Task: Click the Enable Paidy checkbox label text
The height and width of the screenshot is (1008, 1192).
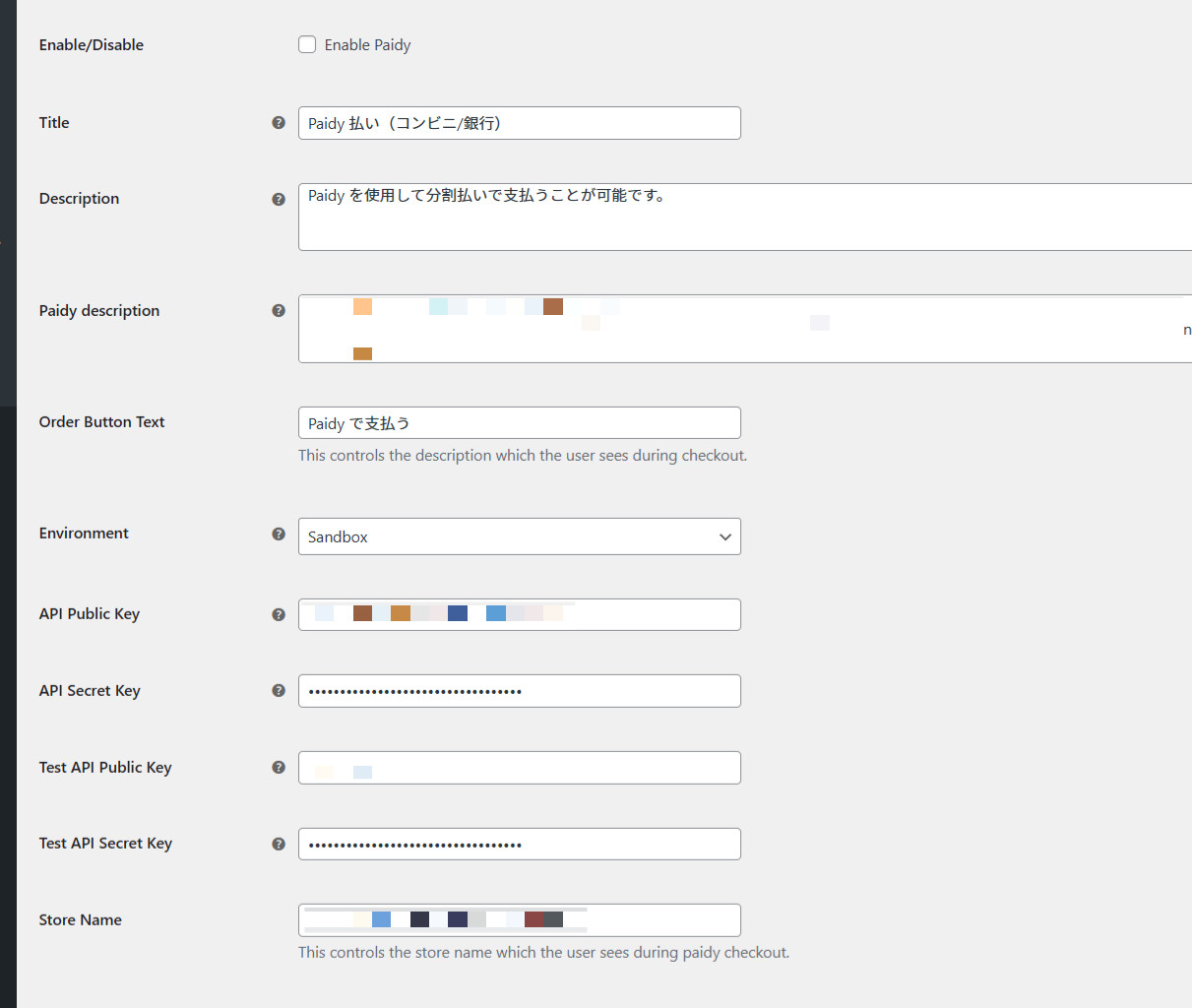Action: point(367,45)
